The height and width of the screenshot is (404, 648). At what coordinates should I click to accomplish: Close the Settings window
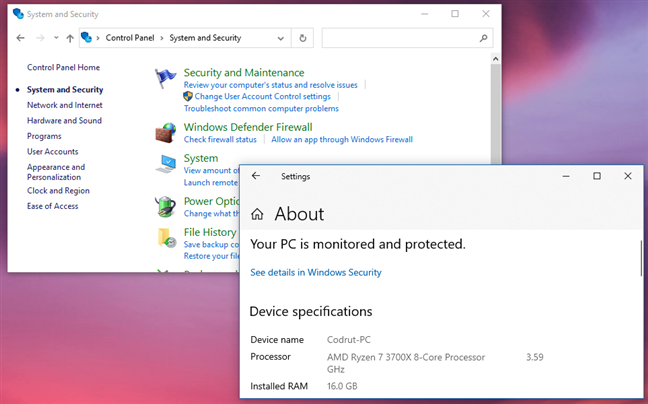pos(628,176)
